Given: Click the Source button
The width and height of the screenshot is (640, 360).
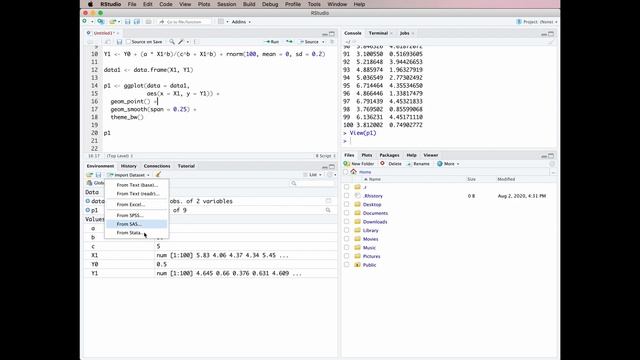Looking at the screenshot, I should pyautogui.click(x=309, y=42).
